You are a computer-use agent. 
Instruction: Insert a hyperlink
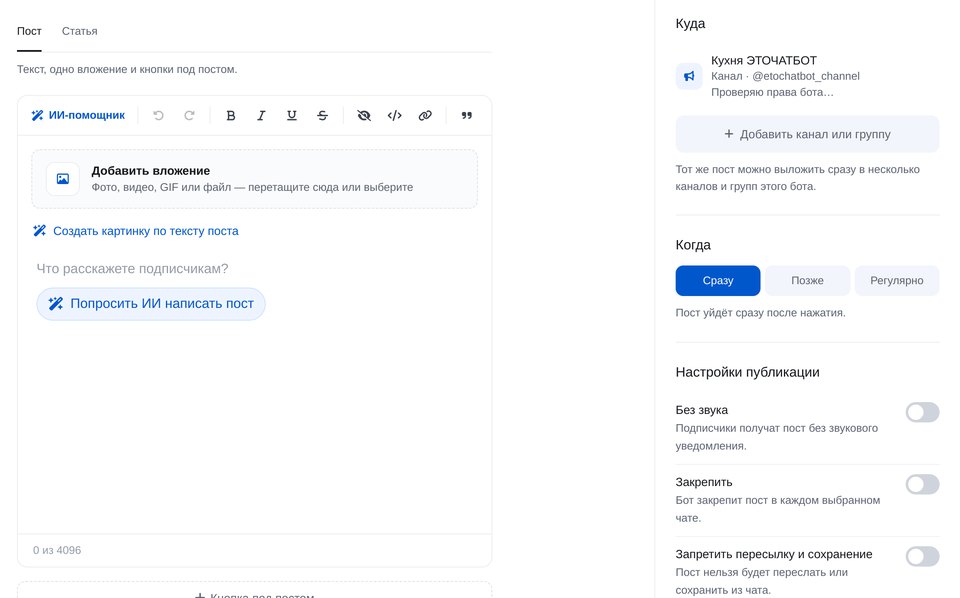pos(426,115)
